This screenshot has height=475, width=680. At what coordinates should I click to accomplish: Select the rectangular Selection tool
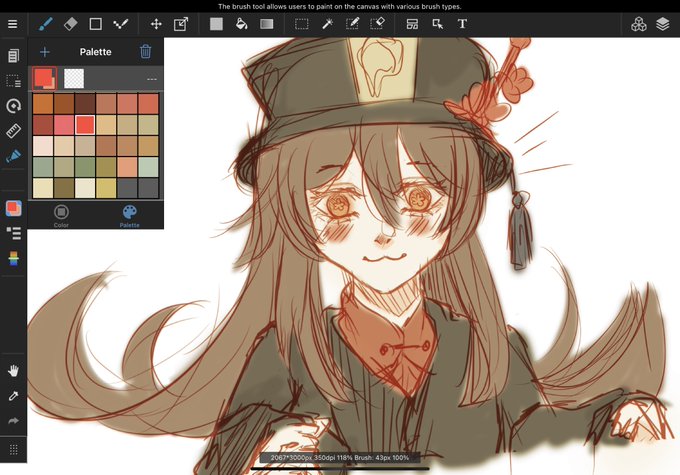click(301, 24)
